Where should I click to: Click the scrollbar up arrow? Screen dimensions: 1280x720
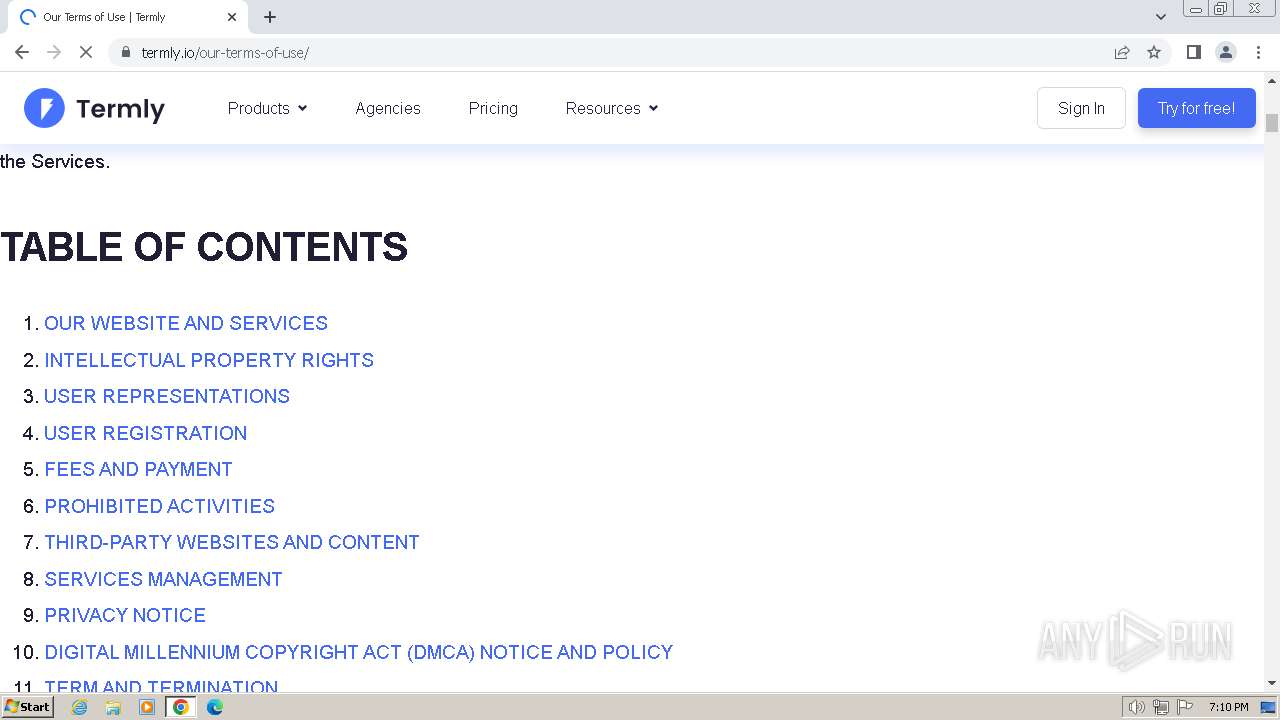click(1272, 80)
